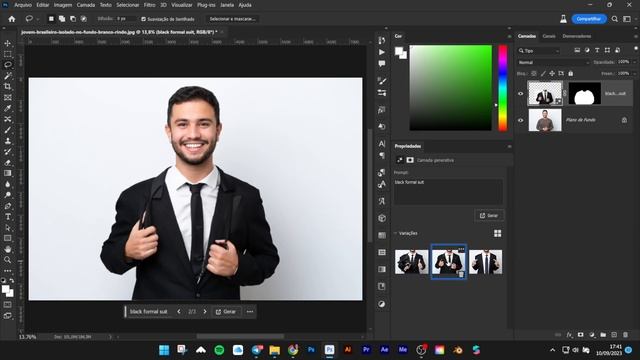
Task: Select the Crop tool
Action: [8, 86]
